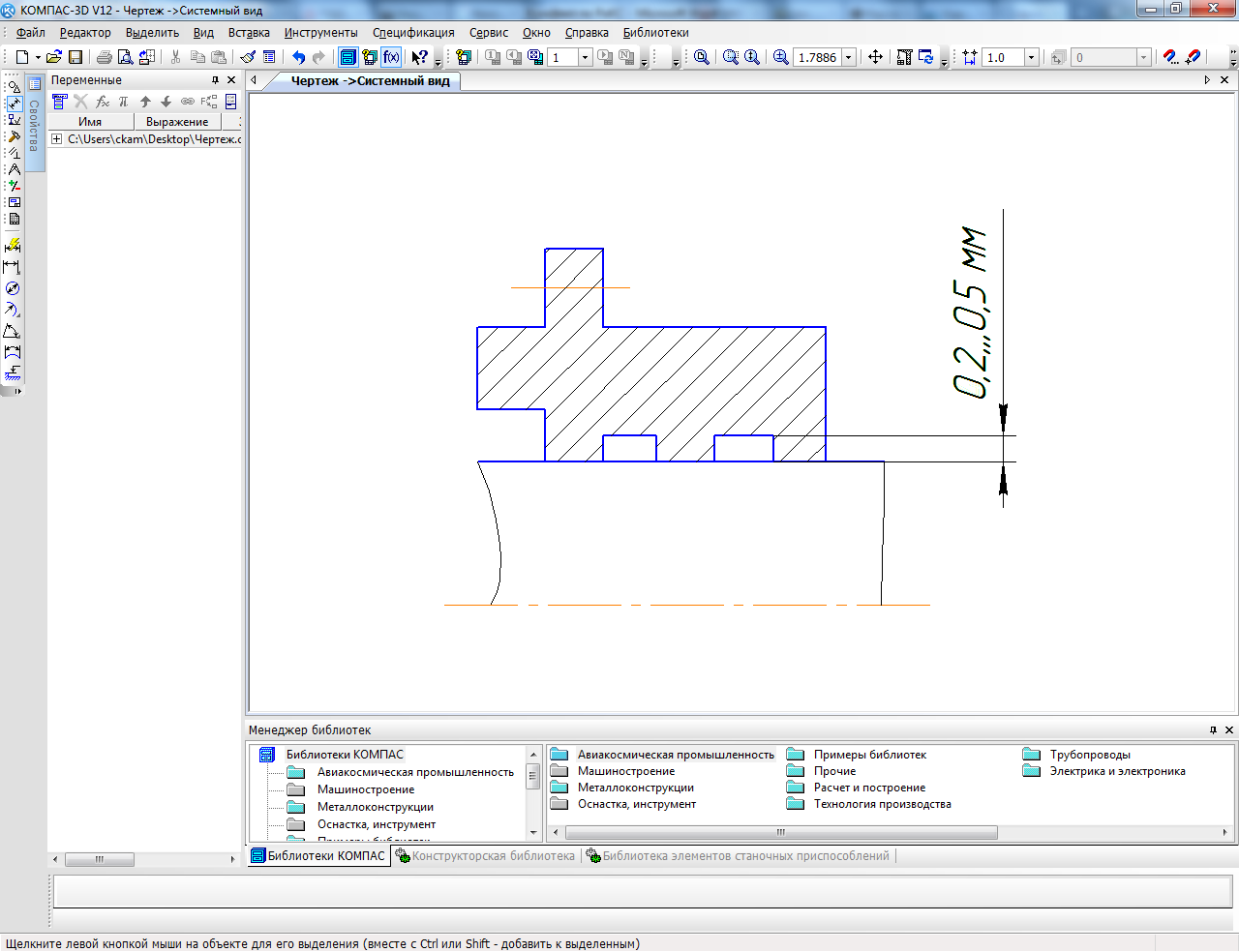Refresh the drawing view image
Viewport: 1239px width, 952px height.
pyautogui.click(x=926, y=57)
